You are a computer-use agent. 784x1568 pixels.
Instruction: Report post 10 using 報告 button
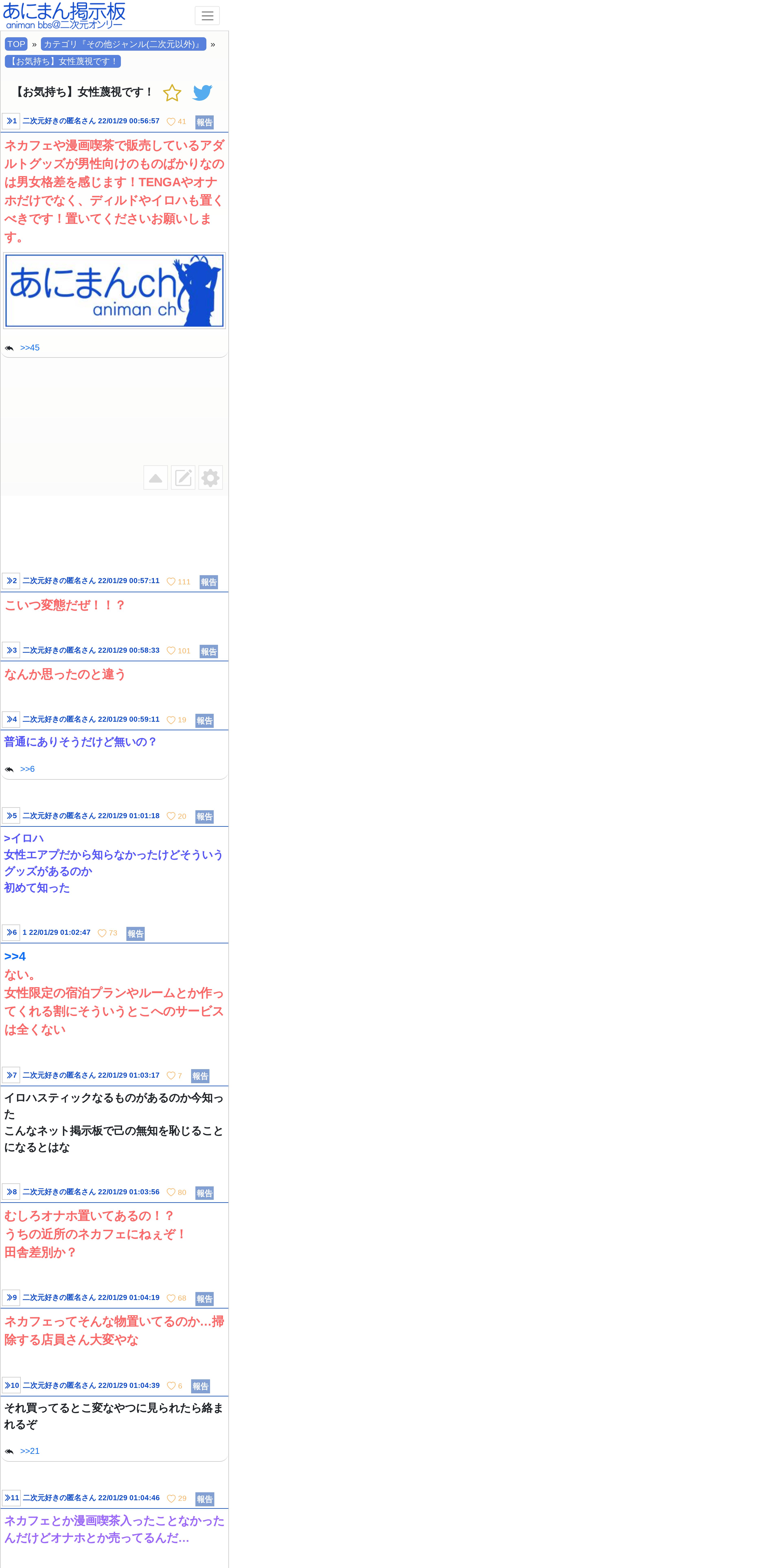click(x=200, y=1387)
